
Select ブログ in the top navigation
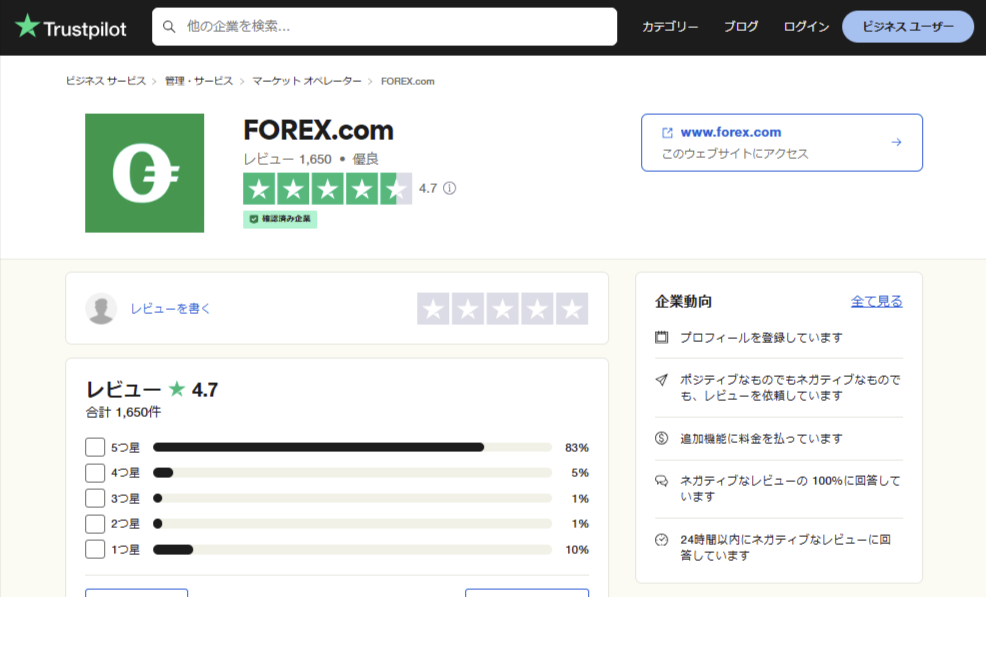click(x=740, y=27)
